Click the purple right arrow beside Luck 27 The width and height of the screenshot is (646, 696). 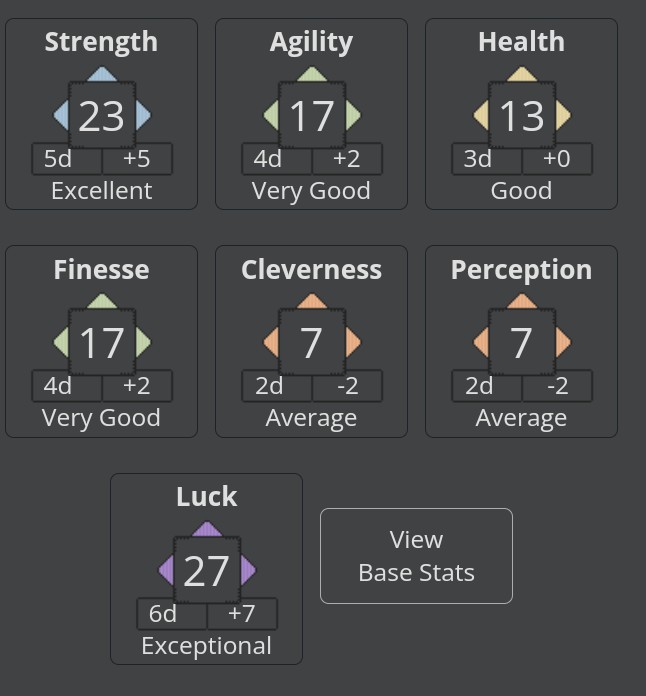249,570
